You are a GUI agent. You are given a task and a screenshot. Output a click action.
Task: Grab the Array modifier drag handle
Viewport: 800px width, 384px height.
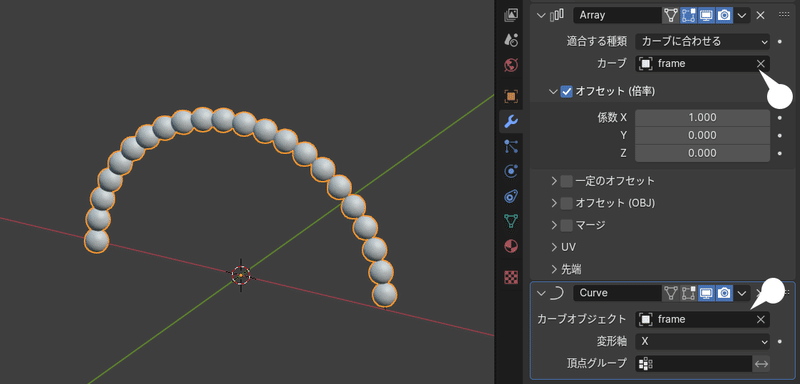[x=784, y=15]
